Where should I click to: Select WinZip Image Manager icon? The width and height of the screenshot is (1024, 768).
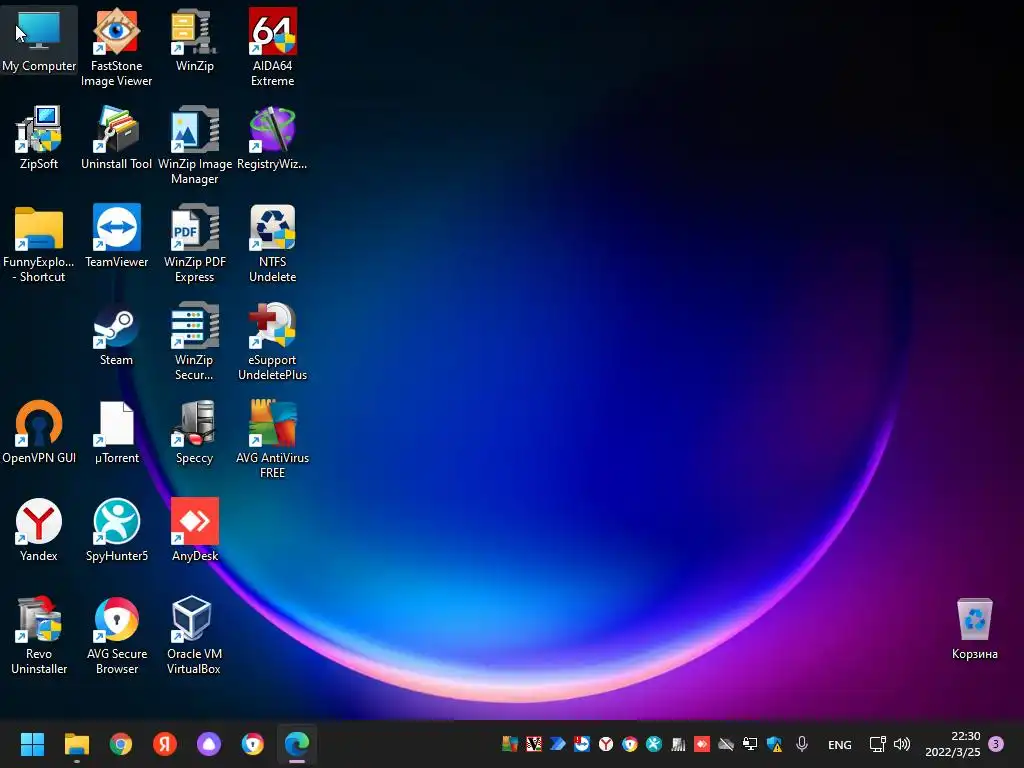[x=195, y=145]
